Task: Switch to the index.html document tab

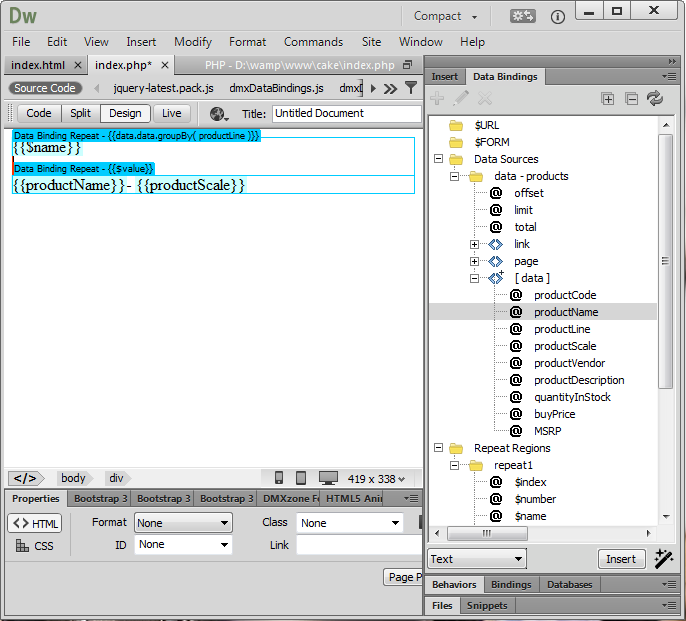Action: pyautogui.click(x=38, y=65)
